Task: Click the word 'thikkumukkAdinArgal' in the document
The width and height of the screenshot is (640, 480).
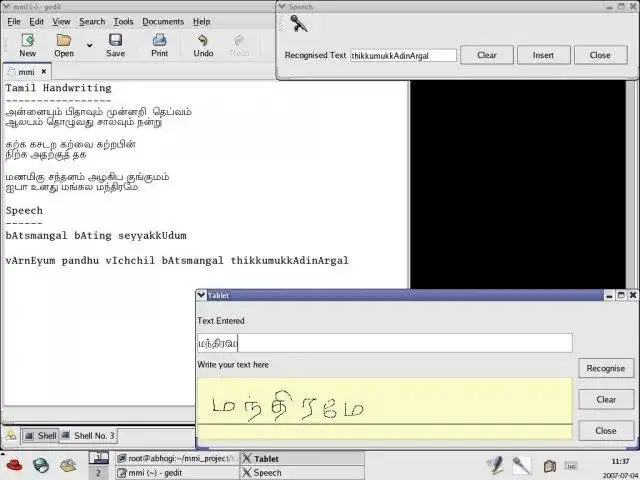Action: click(289, 260)
